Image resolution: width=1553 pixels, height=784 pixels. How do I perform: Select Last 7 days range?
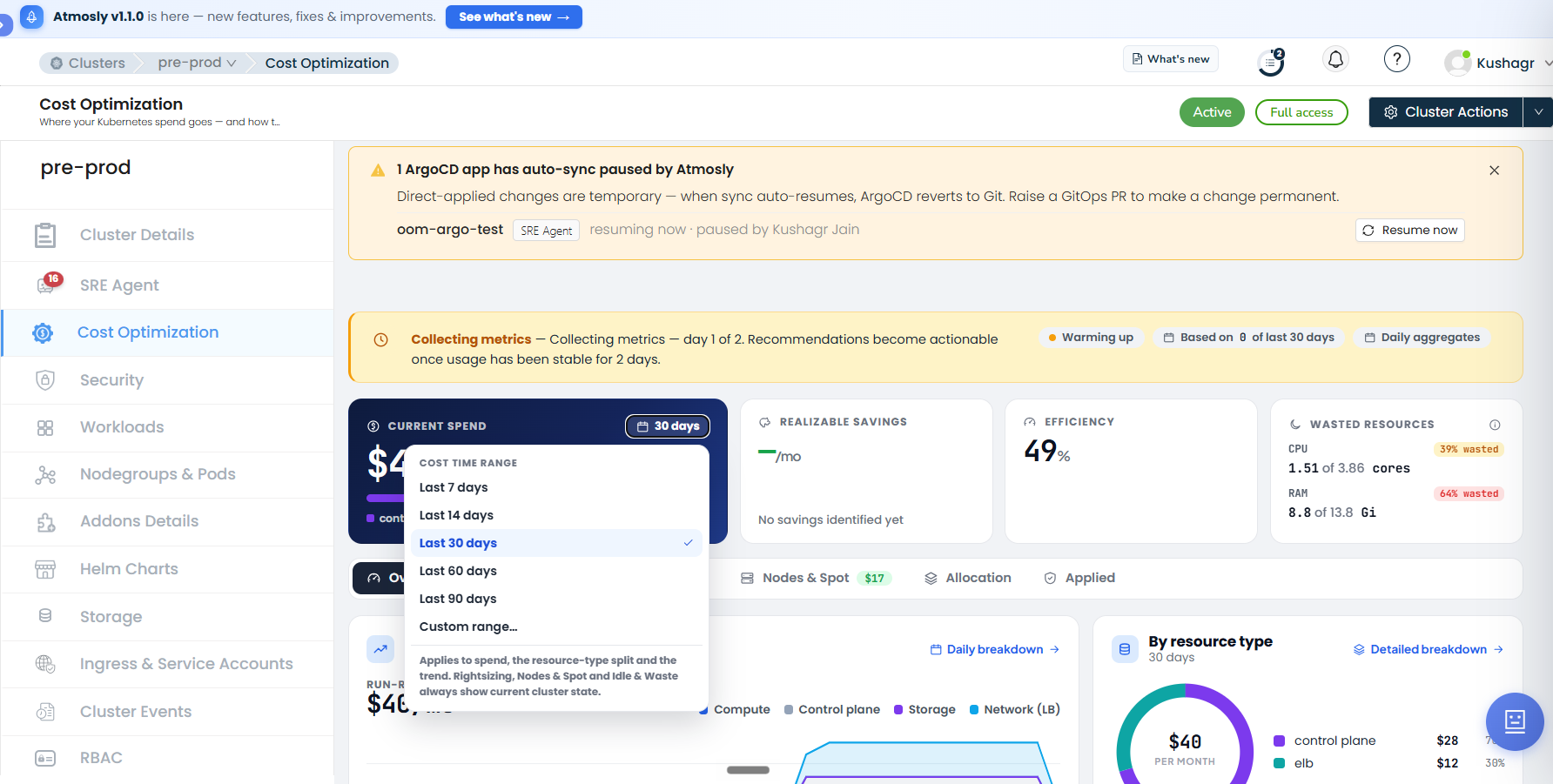pos(556,487)
